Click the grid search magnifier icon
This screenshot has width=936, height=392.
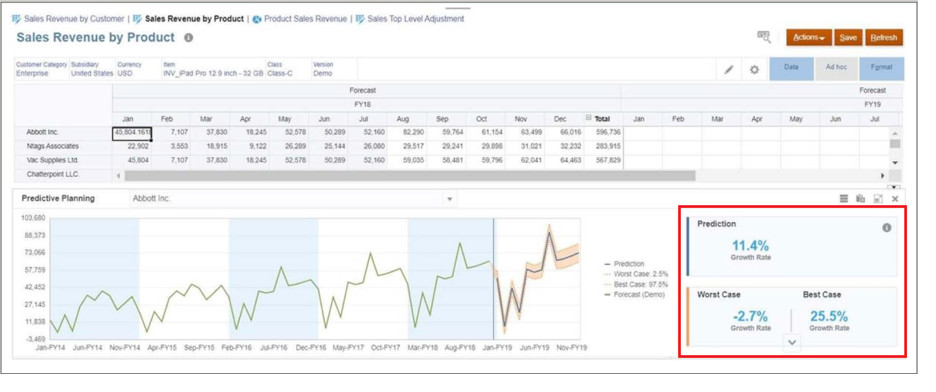coord(763,37)
